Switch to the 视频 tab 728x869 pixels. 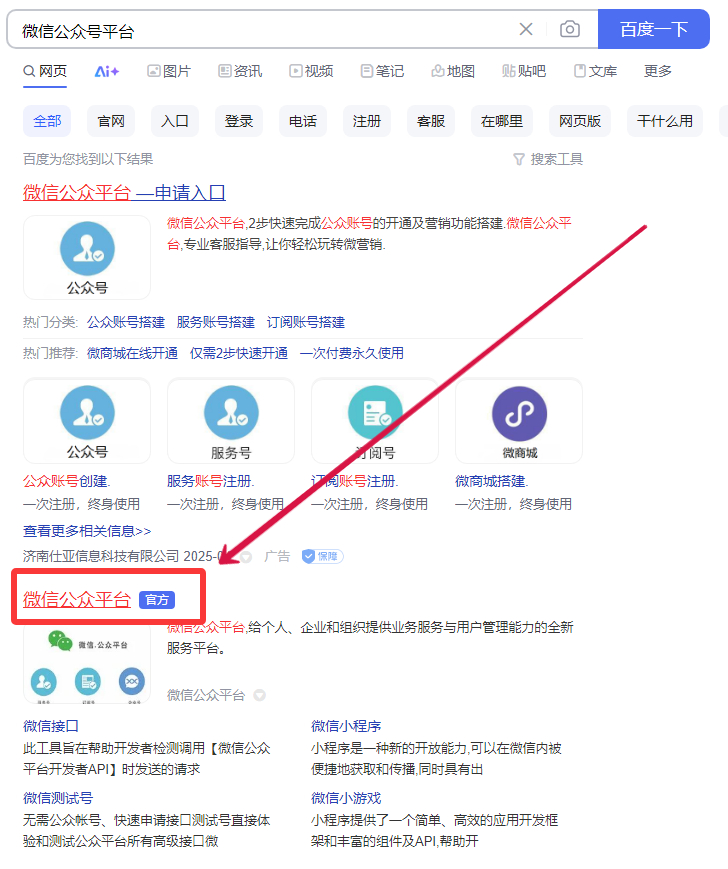311,71
